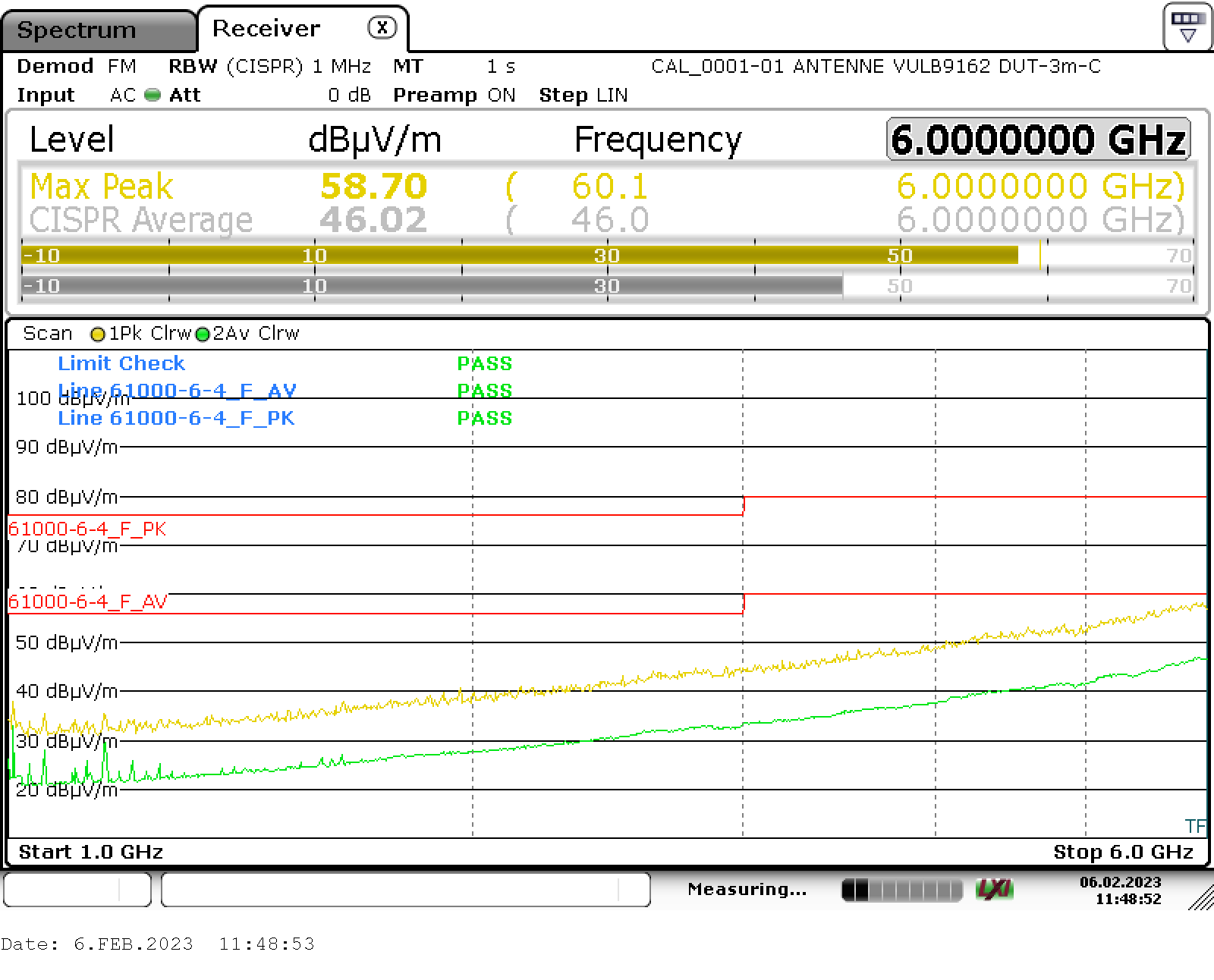Click the Att 0 dB setting
The height and width of the screenshot is (980, 1214).
pos(270,95)
